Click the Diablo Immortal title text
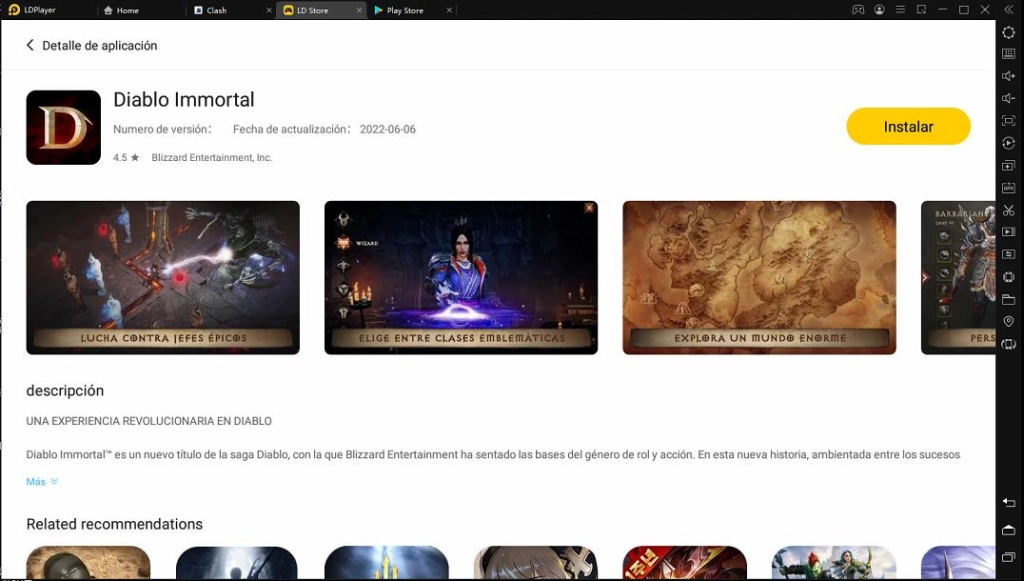The image size is (1024, 581). [184, 99]
